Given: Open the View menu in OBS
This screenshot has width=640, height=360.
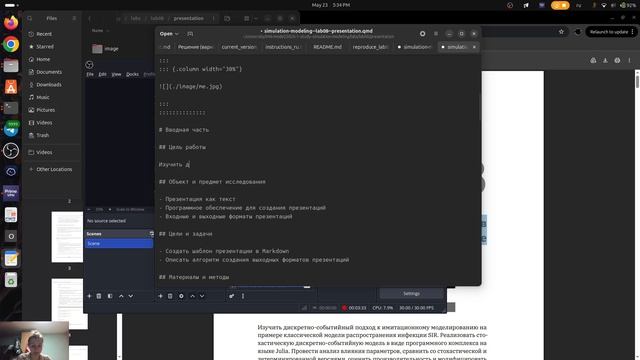Looking at the screenshot, I should point(116,74).
